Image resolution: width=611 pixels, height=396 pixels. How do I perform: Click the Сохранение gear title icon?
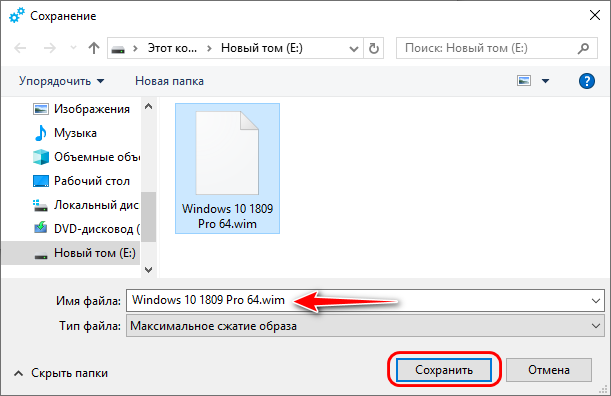point(17,16)
